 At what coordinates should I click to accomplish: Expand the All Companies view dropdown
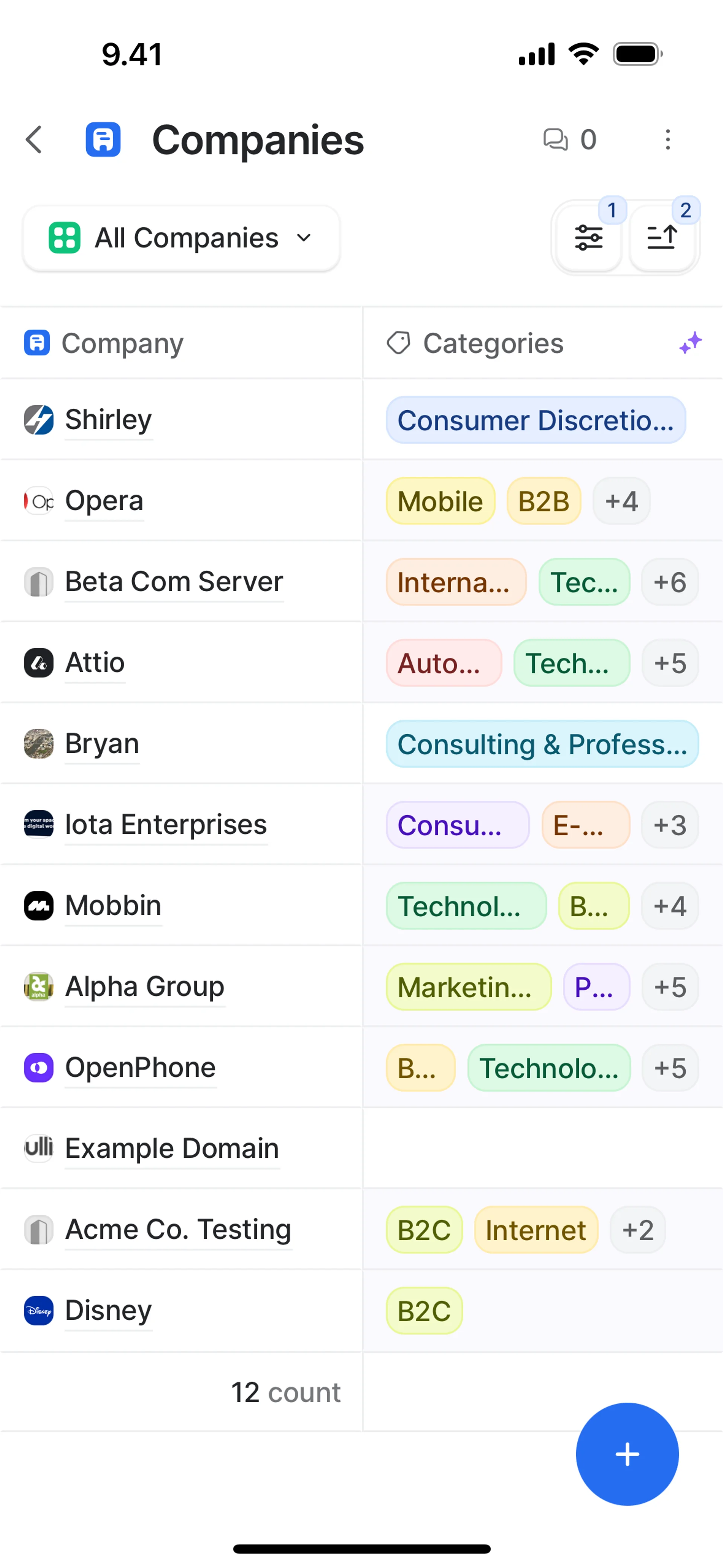[181, 238]
